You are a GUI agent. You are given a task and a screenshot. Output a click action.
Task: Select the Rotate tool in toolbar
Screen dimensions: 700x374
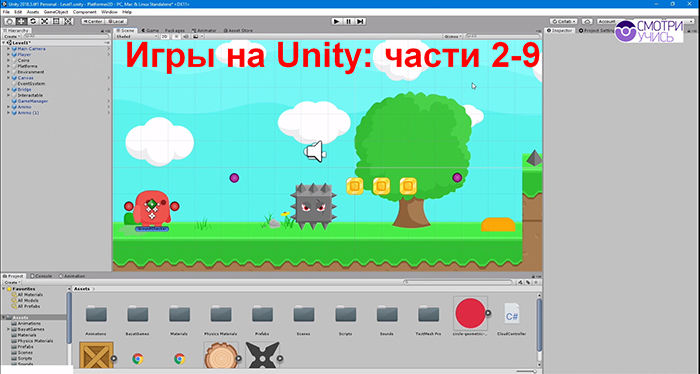(x=33, y=21)
